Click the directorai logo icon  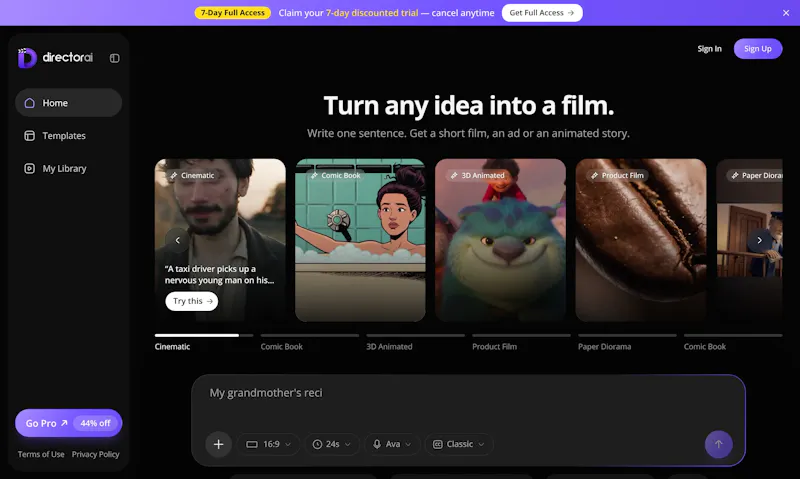[x=27, y=58]
